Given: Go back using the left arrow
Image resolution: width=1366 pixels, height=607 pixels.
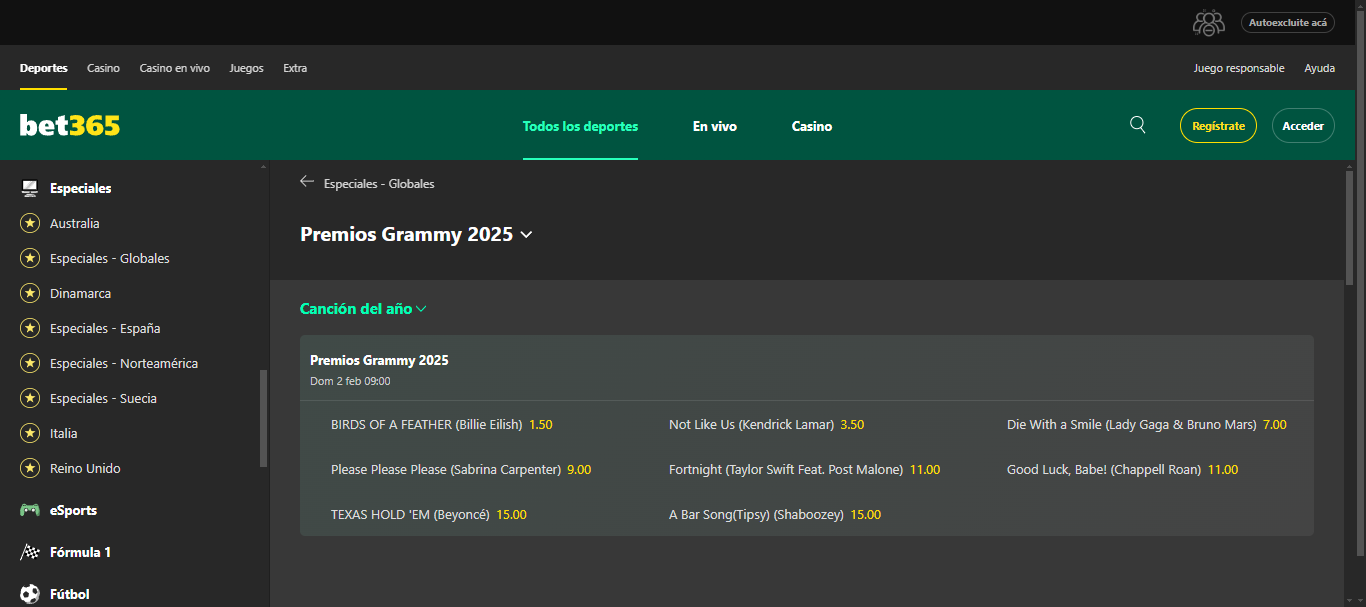Looking at the screenshot, I should coord(307,182).
